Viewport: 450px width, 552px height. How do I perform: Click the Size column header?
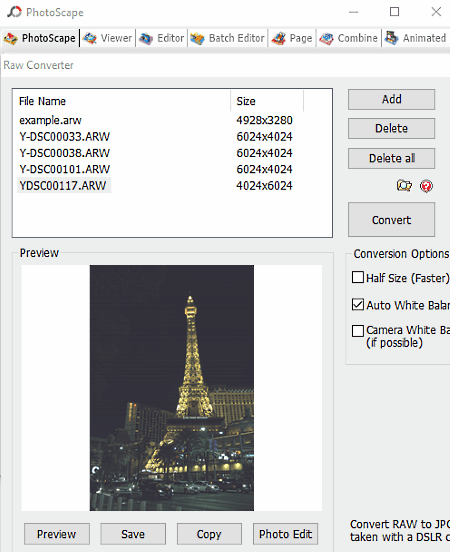pyautogui.click(x=267, y=101)
